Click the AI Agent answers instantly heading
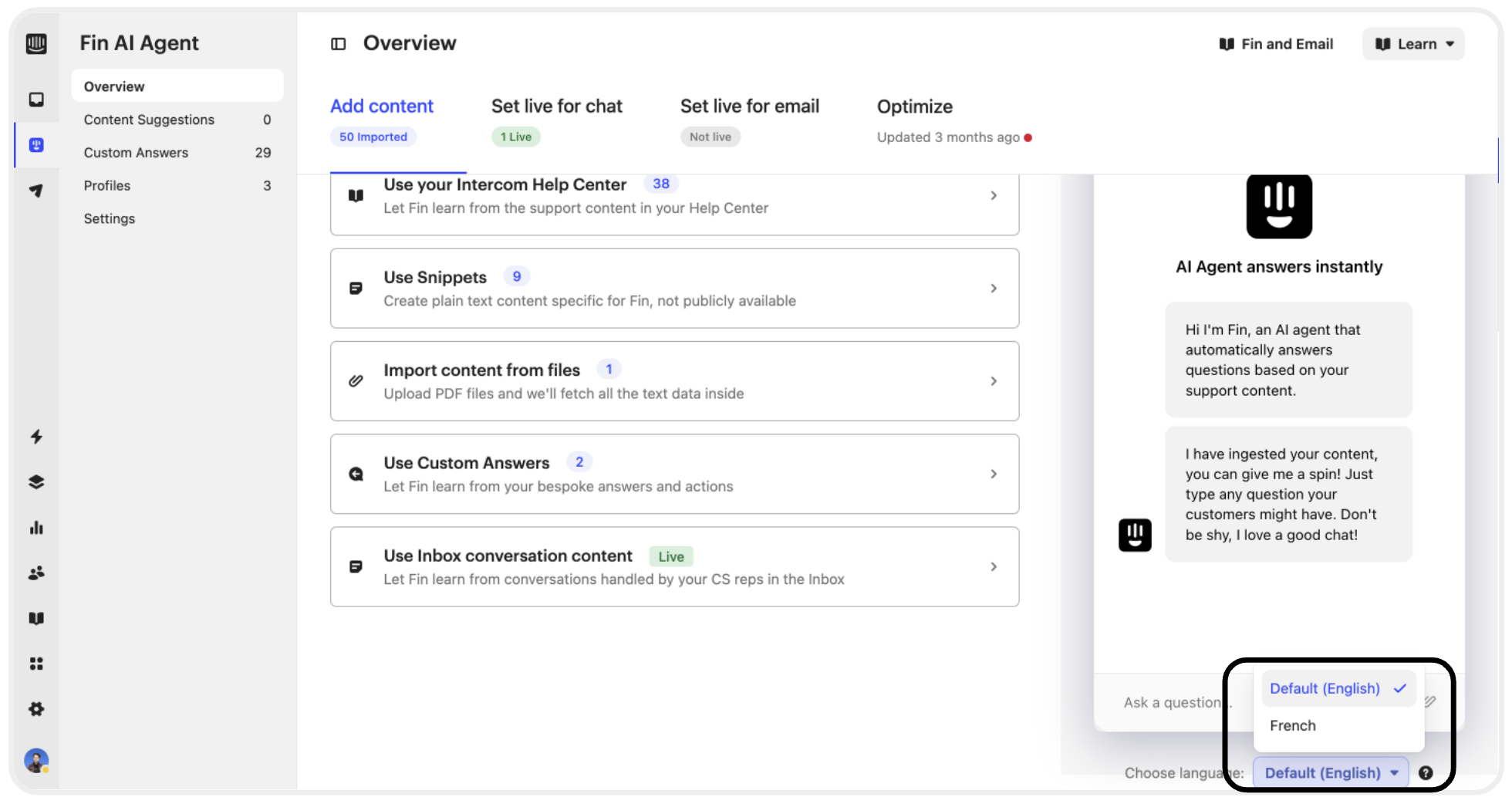 click(x=1279, y=267)
